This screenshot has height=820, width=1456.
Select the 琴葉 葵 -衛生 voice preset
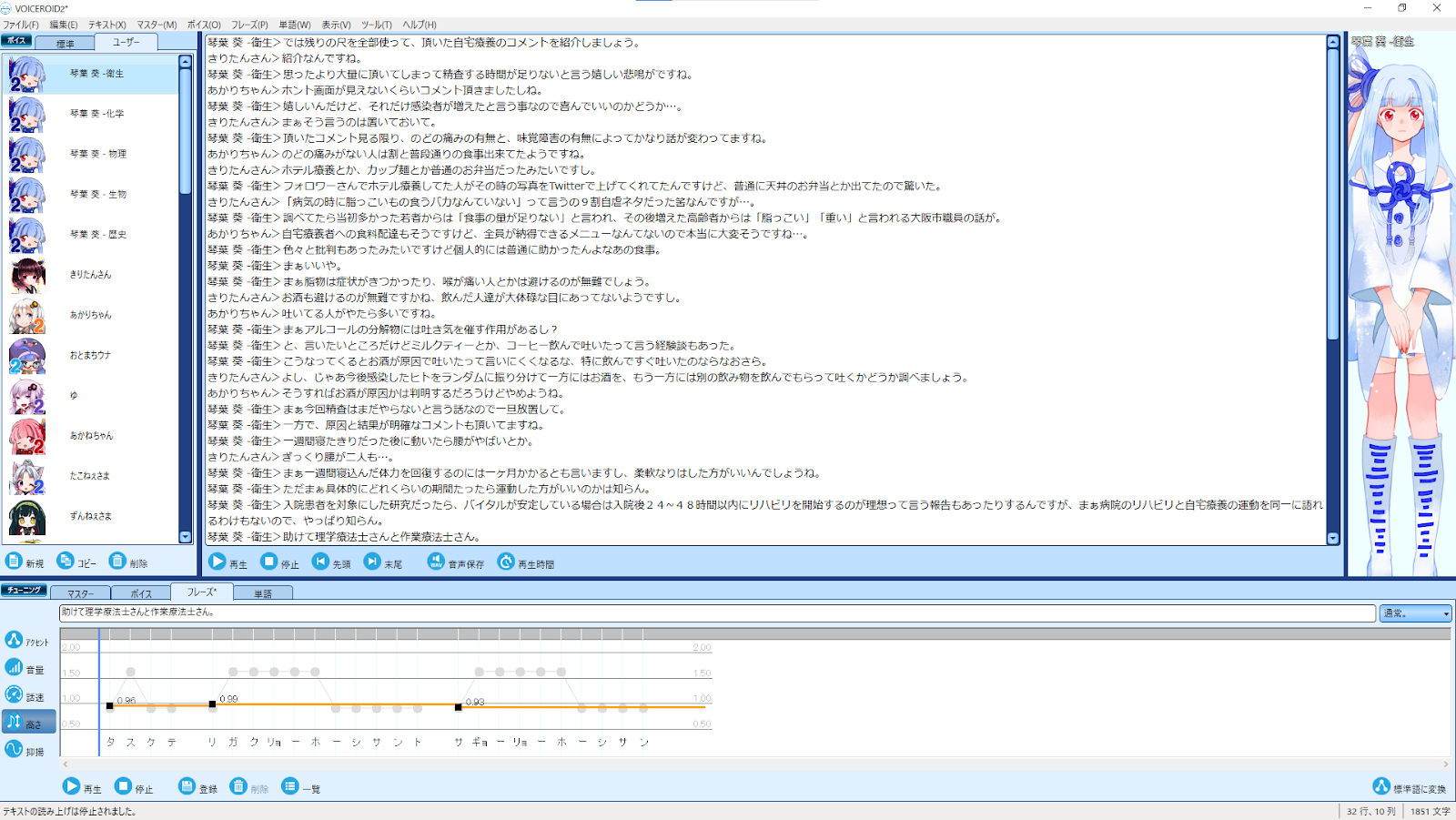pos(91,74)
